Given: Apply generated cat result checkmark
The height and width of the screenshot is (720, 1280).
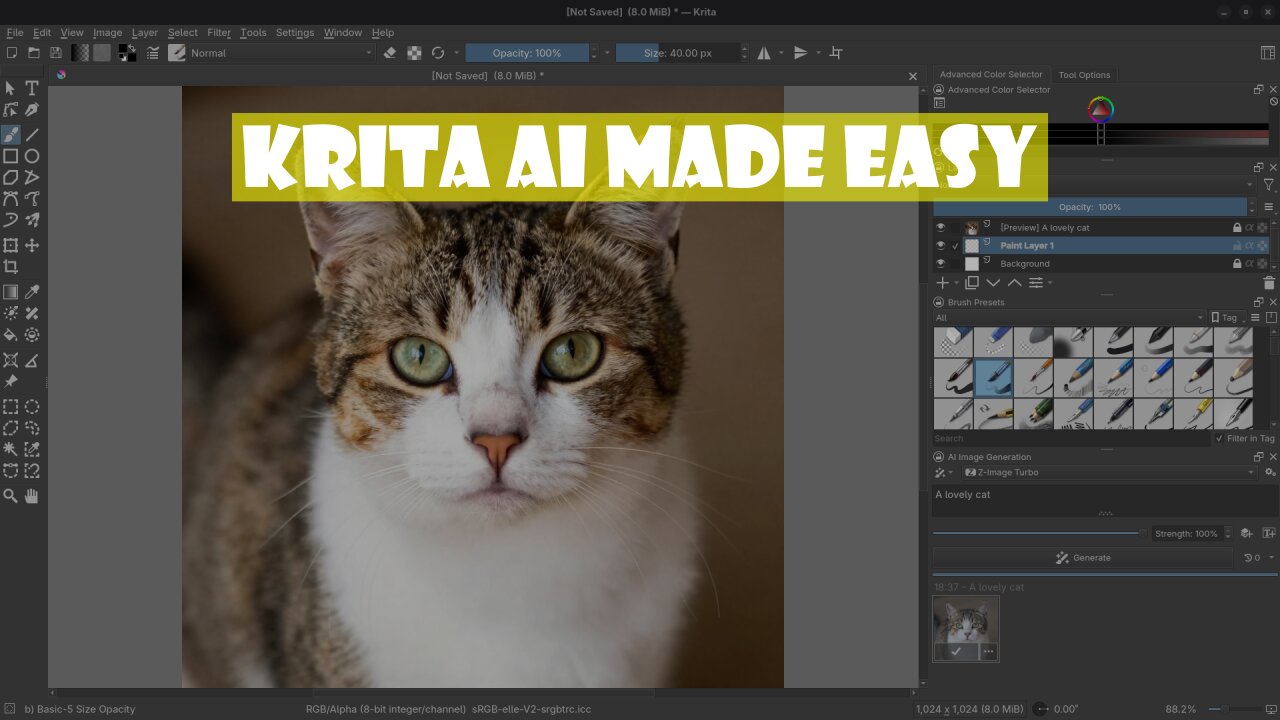Looking at the screenshot, I should pos(956,651).
